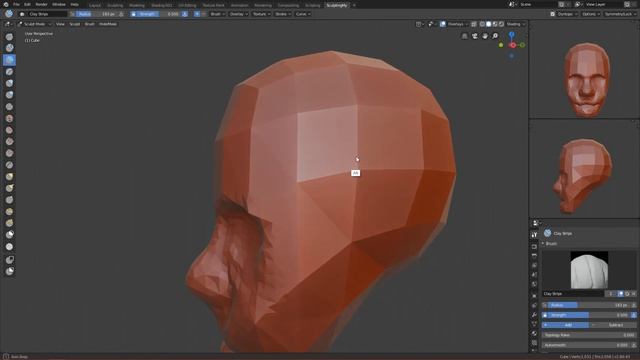The width and height of the screenshot is (640, 360).
Task: Open the Stroke dropdown in tool settings
Action: point(282,14)
